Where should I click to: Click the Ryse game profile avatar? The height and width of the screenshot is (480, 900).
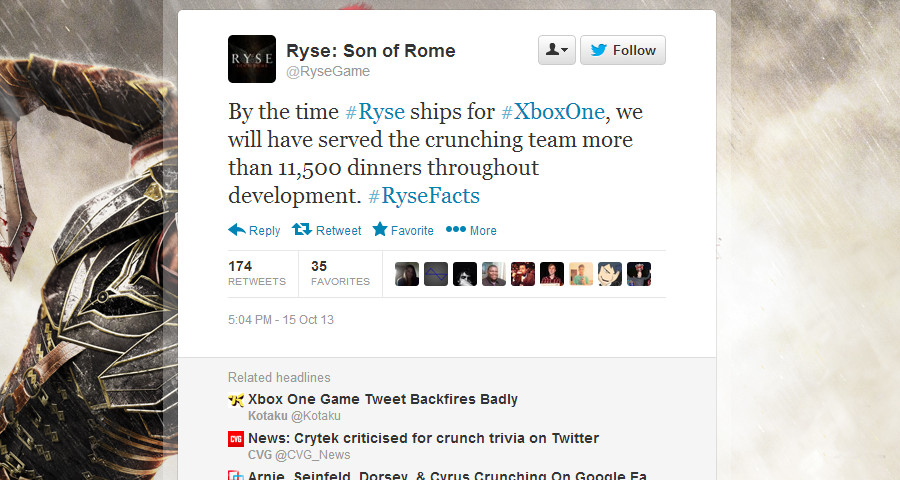point(252,59)
